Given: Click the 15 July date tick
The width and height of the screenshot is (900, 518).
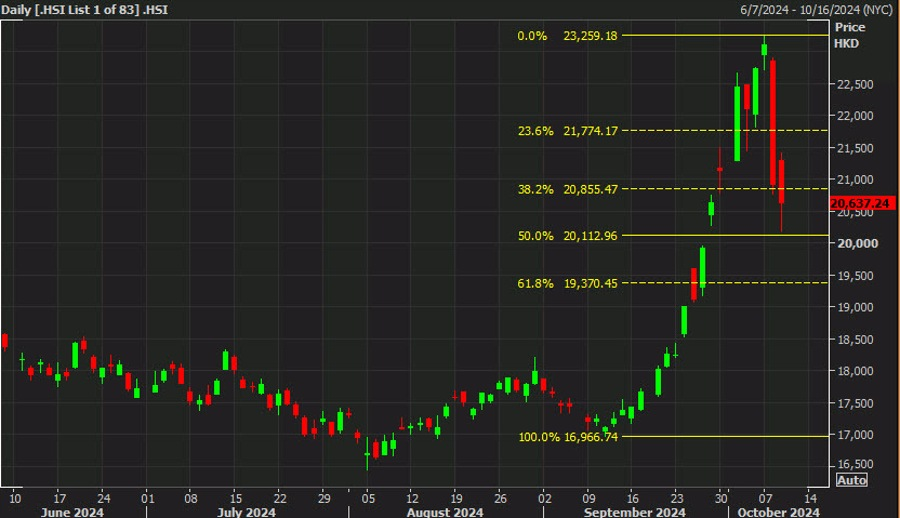Looking at the screenshot, I should tap(236, 498).
